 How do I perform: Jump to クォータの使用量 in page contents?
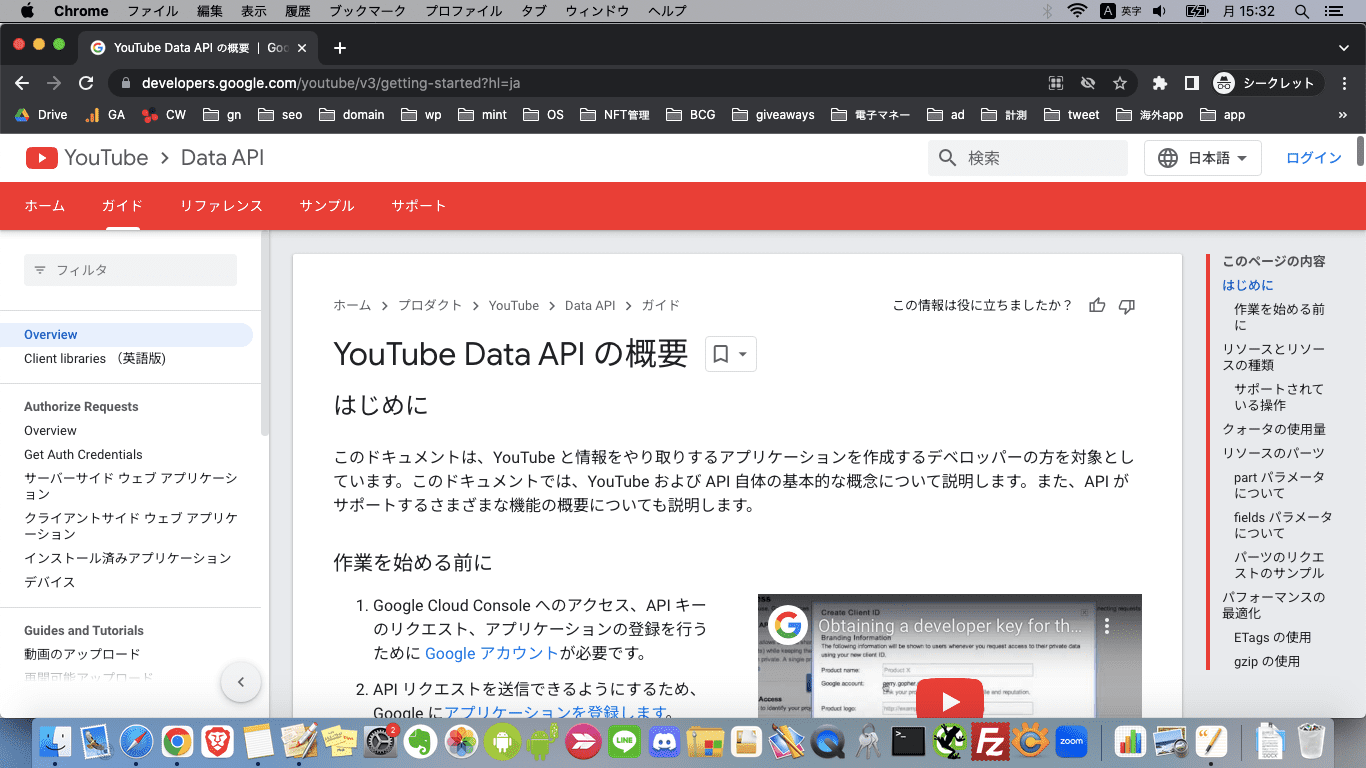pyautogui.click(x=1274, y=429)
